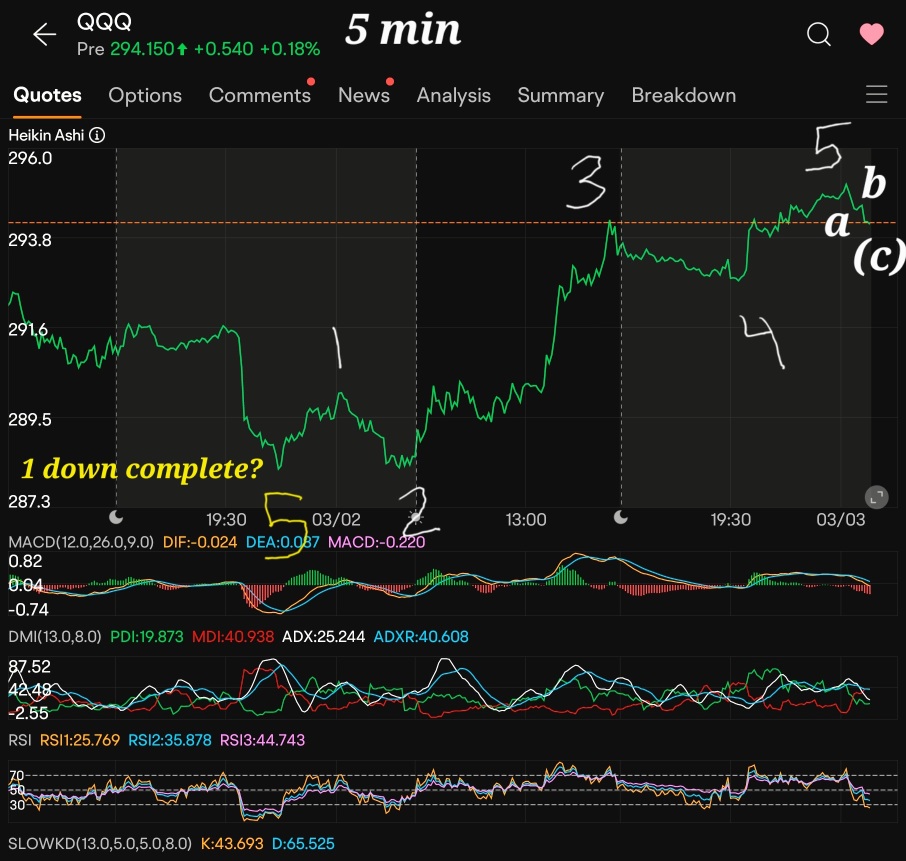Tap the K:43.693 value
Screen dimensions: 906x861
[232, 844]
